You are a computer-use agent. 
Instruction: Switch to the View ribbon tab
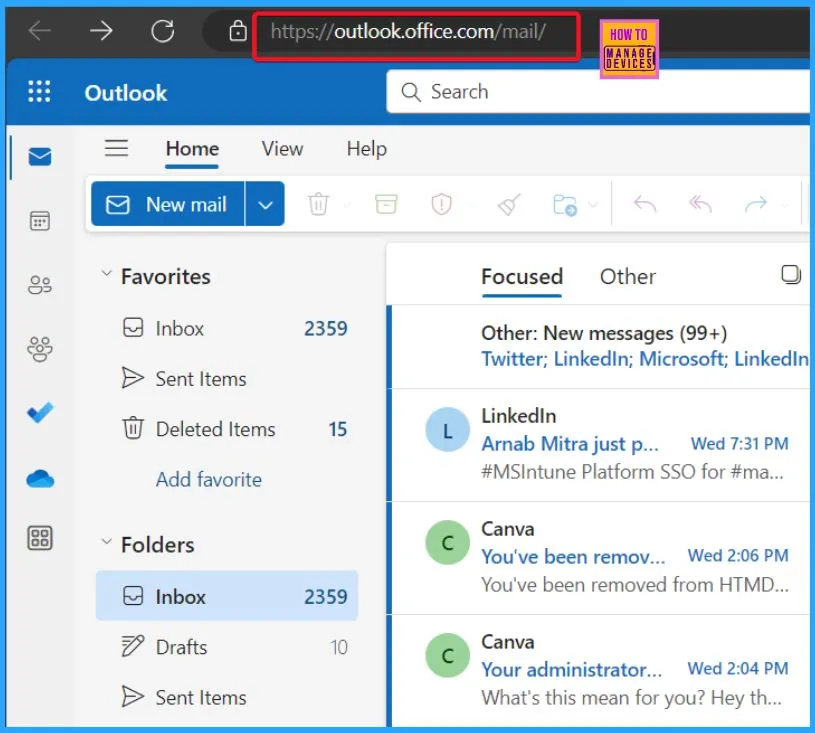282,149
